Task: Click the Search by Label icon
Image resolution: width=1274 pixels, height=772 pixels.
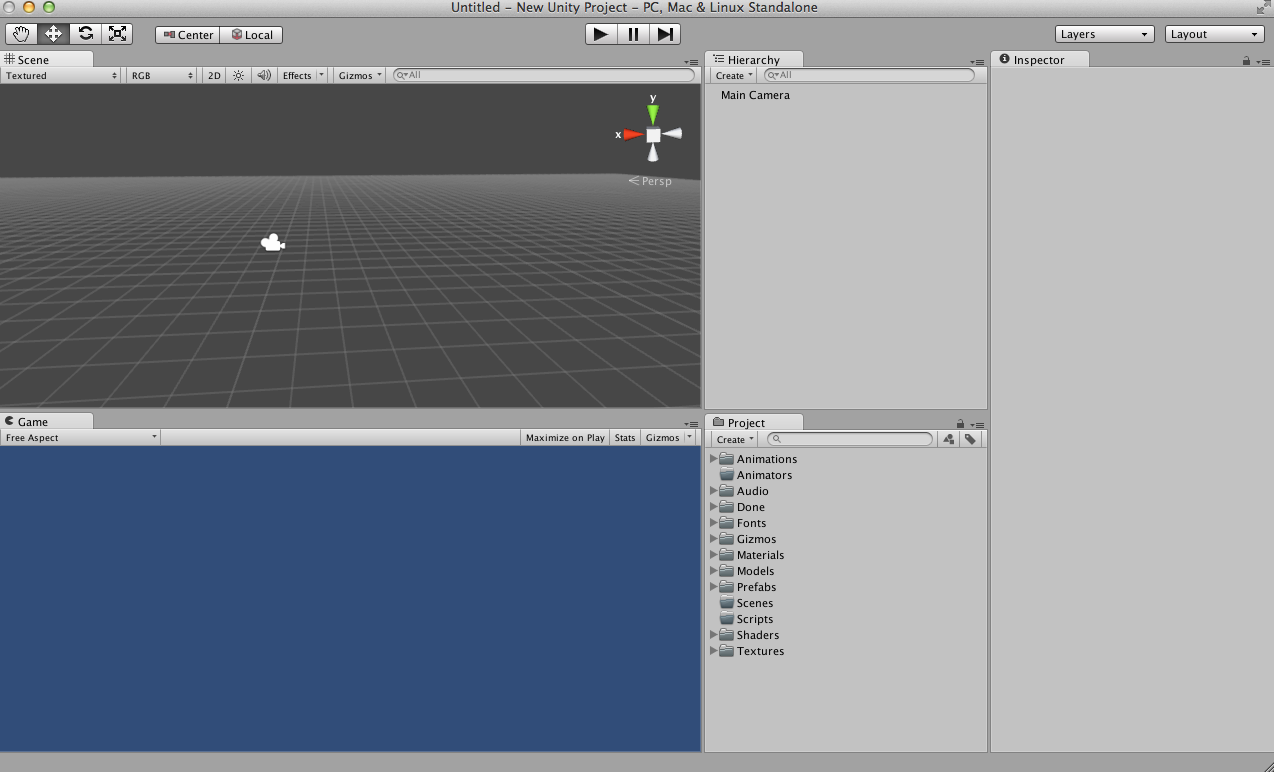Action: (970, 439)
